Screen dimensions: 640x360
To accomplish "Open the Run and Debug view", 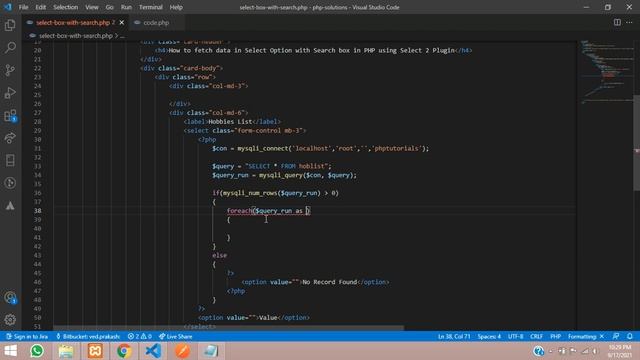I will pos(10,93).
